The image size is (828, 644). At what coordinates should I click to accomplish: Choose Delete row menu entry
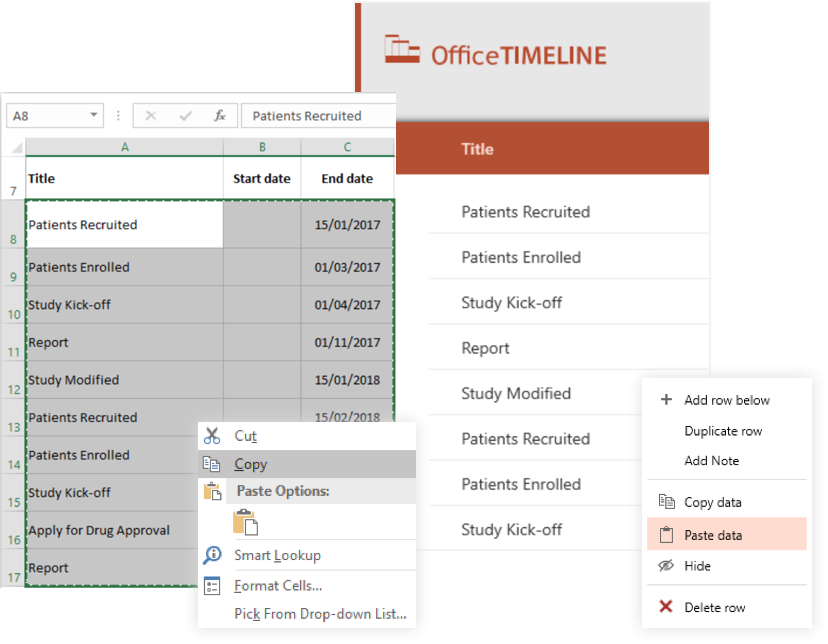(x=727, y=607)
